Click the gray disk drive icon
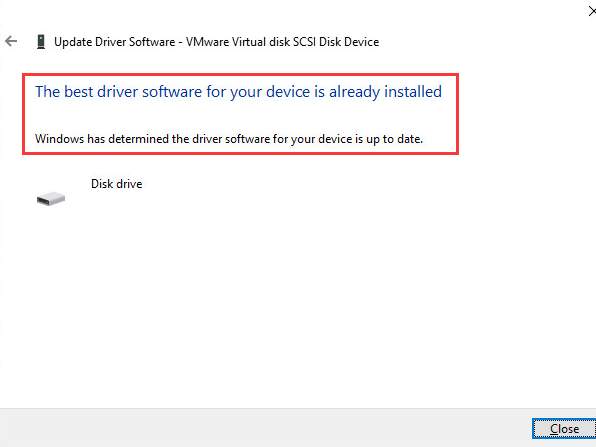 (x=51, y=198)
